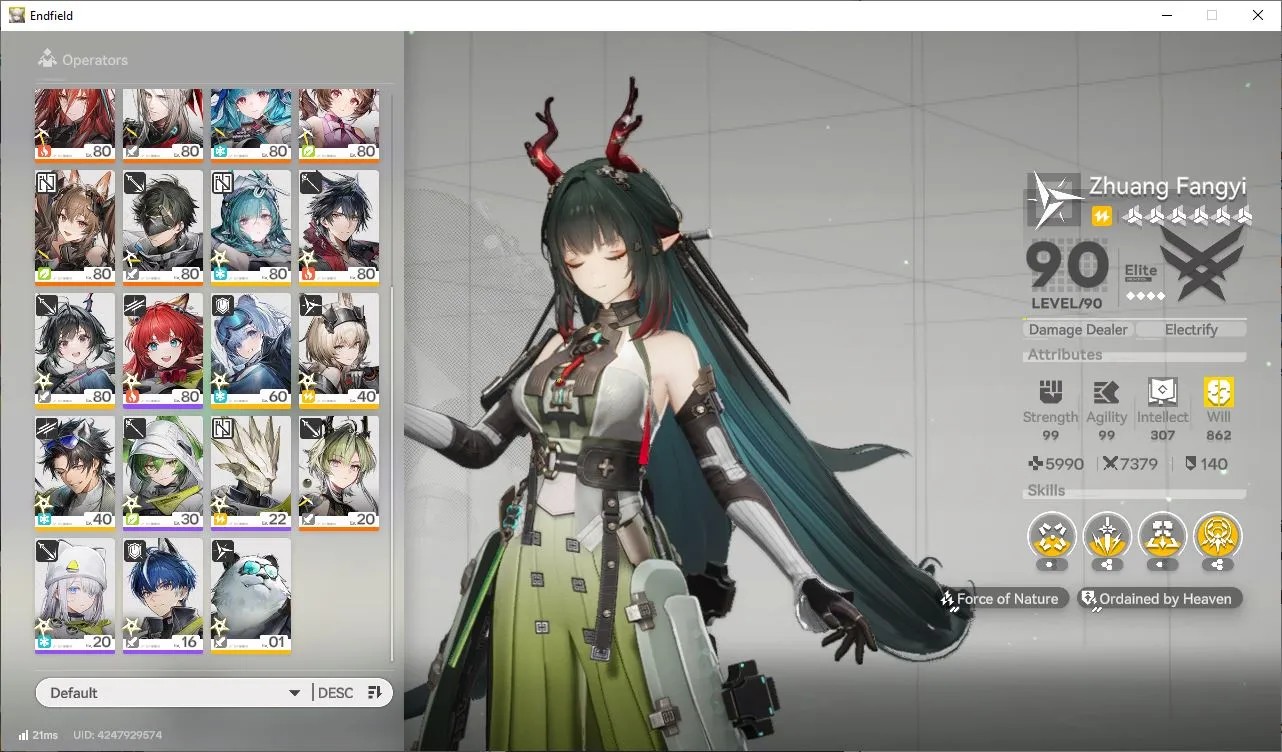Click the operator name Zhuang Fangyi
The image size is (1282, 752).
pos(1168,186)
